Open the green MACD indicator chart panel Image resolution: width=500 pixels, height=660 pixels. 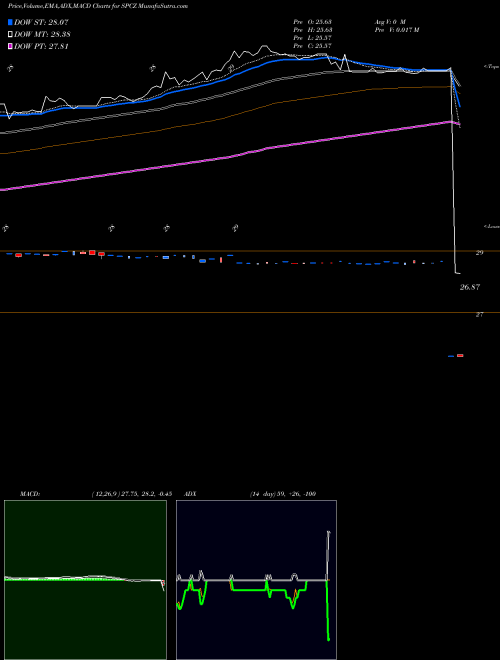coord(85,580)
